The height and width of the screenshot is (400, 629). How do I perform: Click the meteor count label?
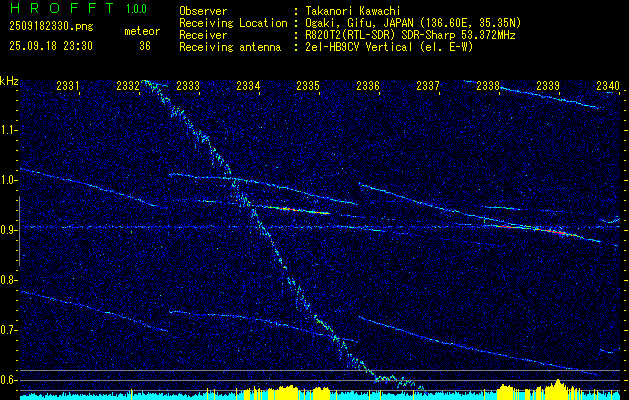coord(142,31)
